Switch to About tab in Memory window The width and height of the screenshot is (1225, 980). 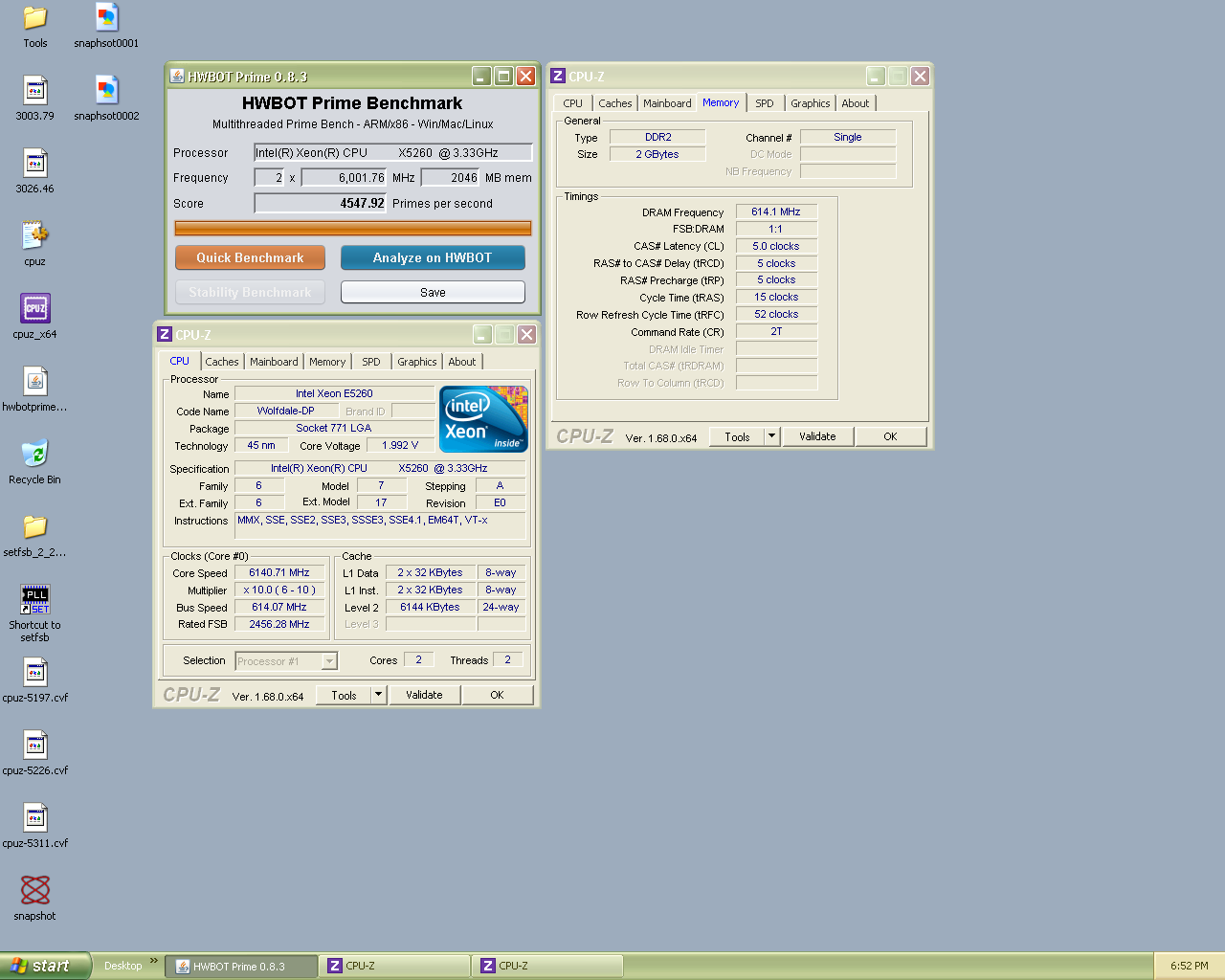click(x=856, y=103)
